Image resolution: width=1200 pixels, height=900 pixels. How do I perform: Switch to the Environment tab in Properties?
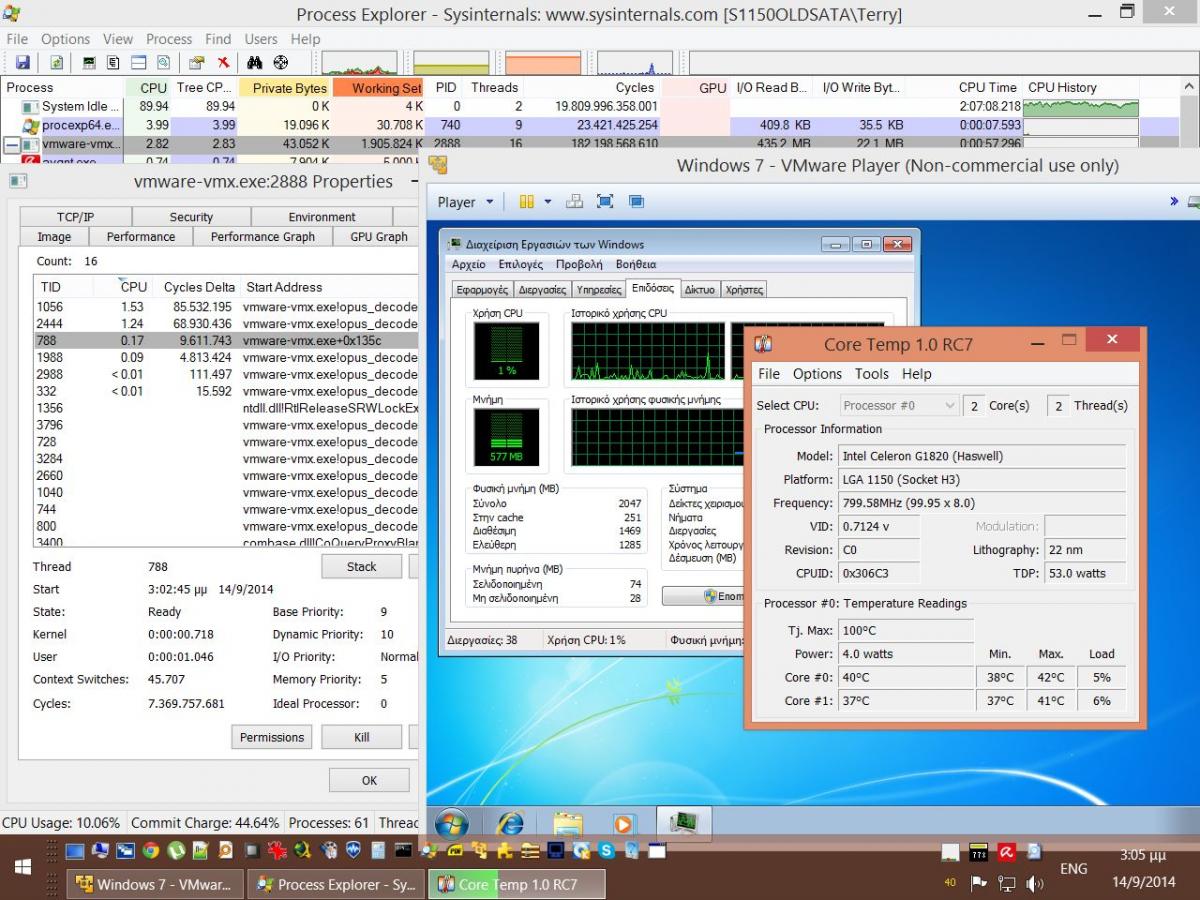tap(322, 216)
